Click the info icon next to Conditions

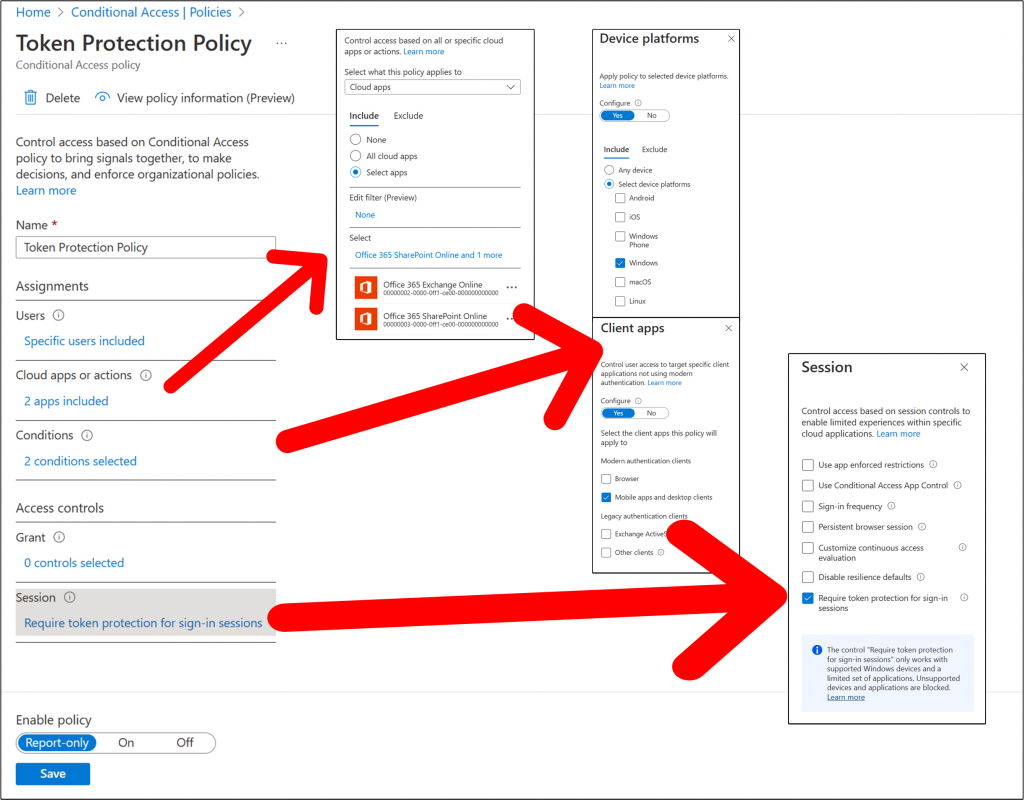(x=87, y=436)
